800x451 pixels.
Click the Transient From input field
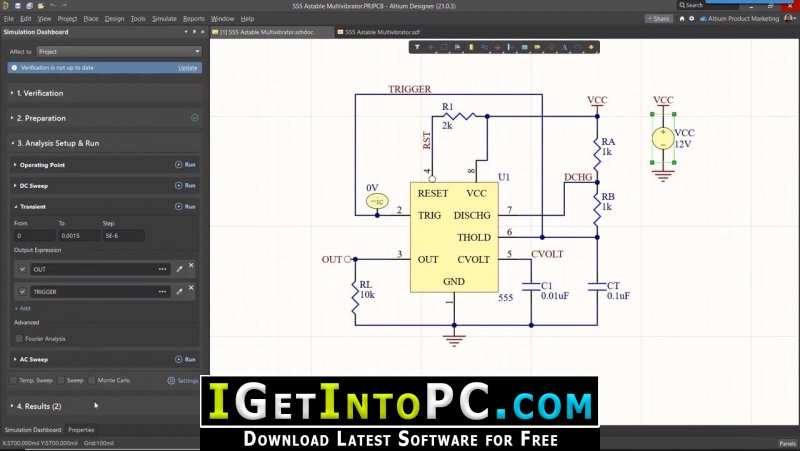pos(35,236)
